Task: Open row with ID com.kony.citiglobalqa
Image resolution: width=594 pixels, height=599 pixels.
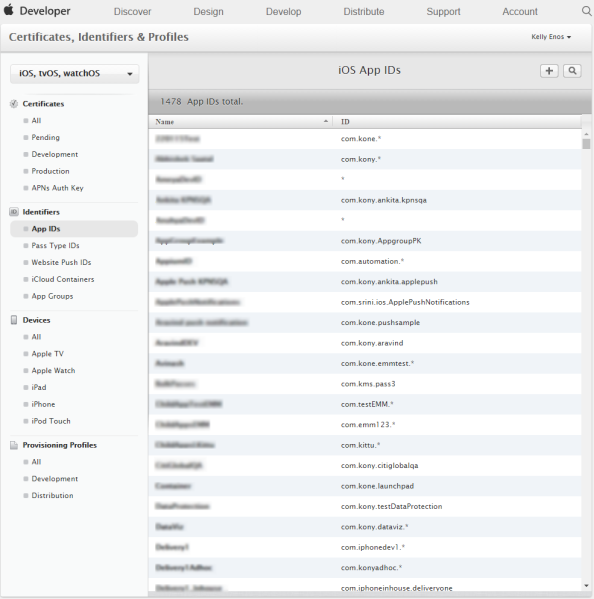Action: tap(365, 466)
